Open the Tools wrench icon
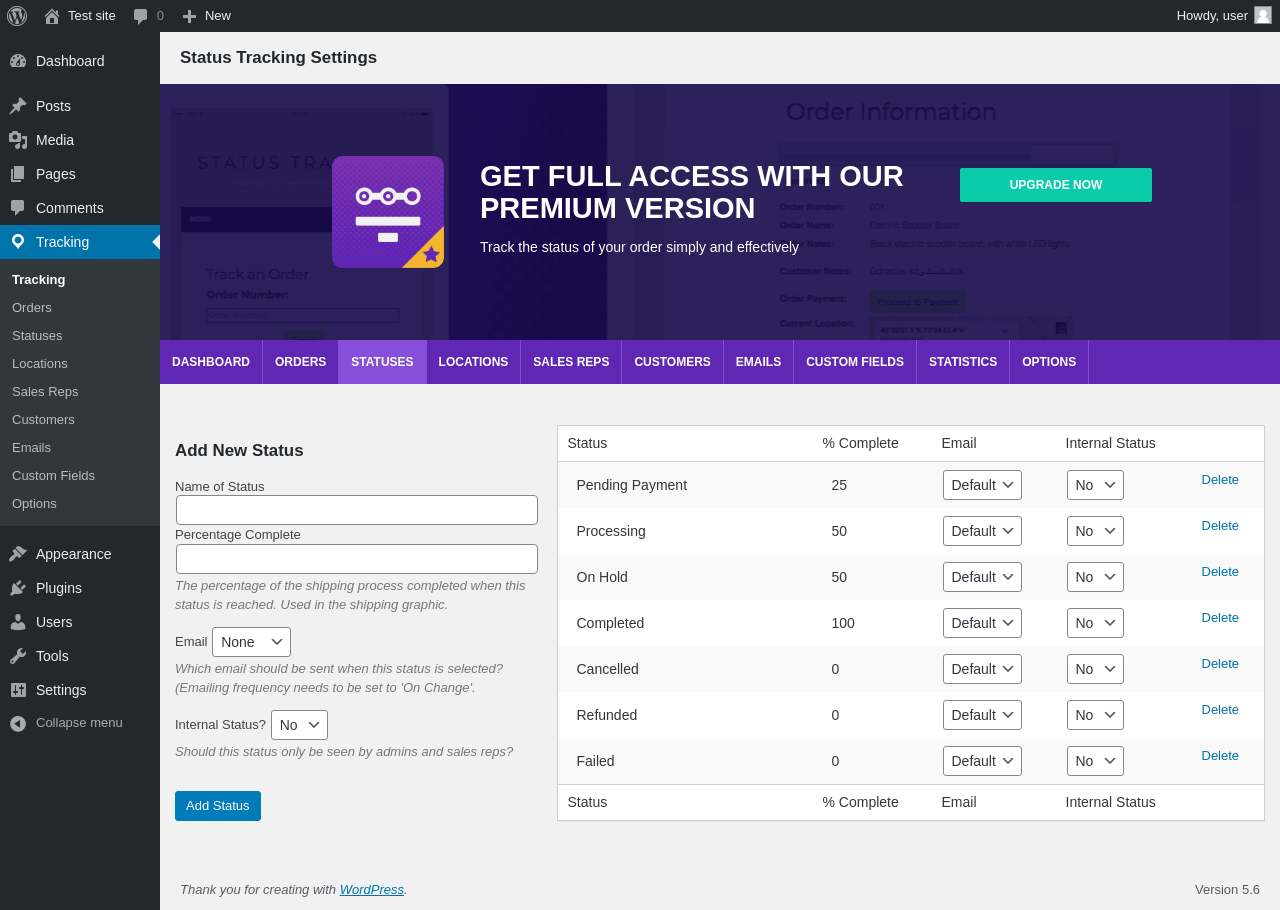The height and width of the screenshot is (910, 1280). click(x=18, y=656)
